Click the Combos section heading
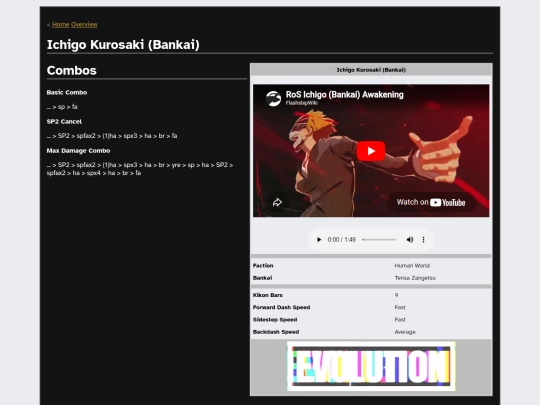540x405 pixels. click(x=72, y=70)
